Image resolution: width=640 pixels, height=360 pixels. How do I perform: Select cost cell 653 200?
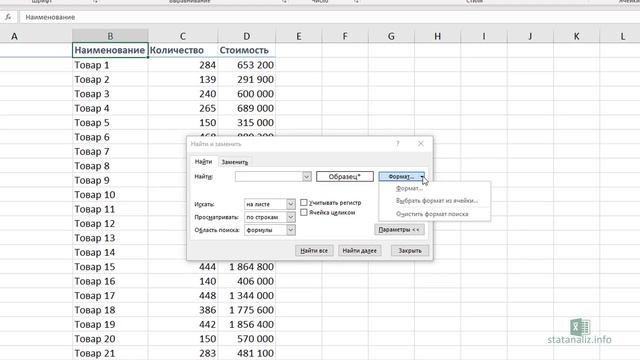click(247, 65)
